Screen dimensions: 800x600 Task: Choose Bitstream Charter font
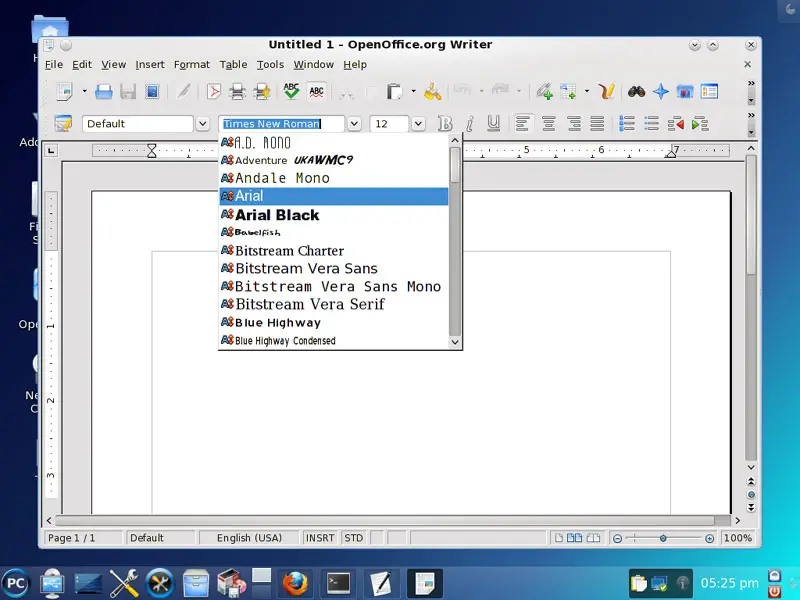point(334,251)
